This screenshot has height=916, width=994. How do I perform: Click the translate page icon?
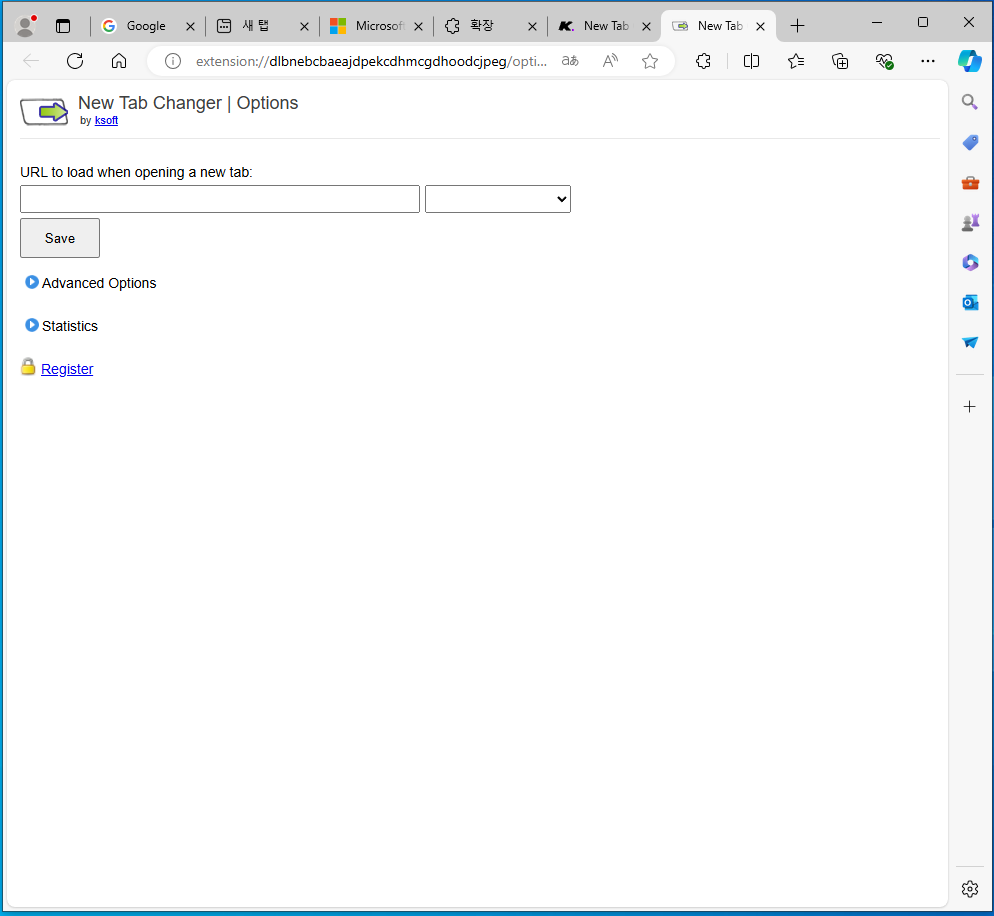click(x=570, y=61)
